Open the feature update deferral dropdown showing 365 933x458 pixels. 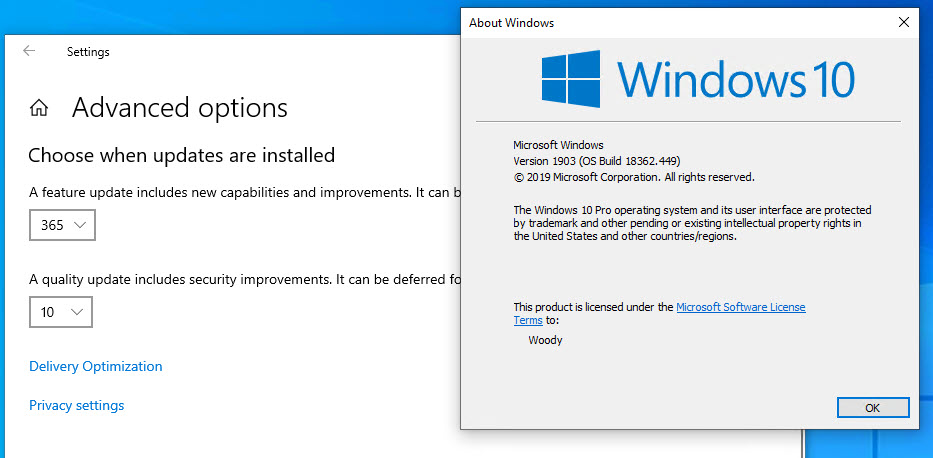(x=62, y=225)
